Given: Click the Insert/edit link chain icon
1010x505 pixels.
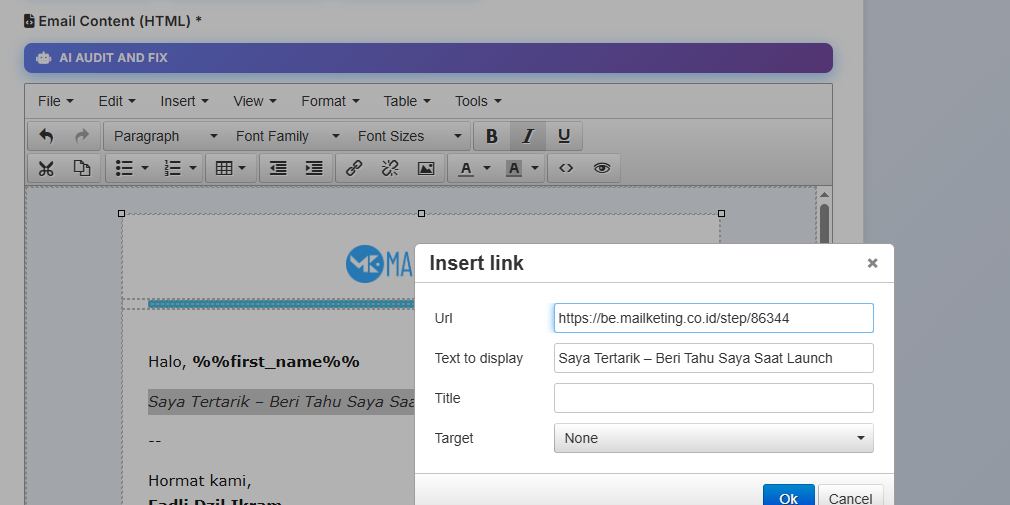Looking at the screenshot, I should pos(354,168).
